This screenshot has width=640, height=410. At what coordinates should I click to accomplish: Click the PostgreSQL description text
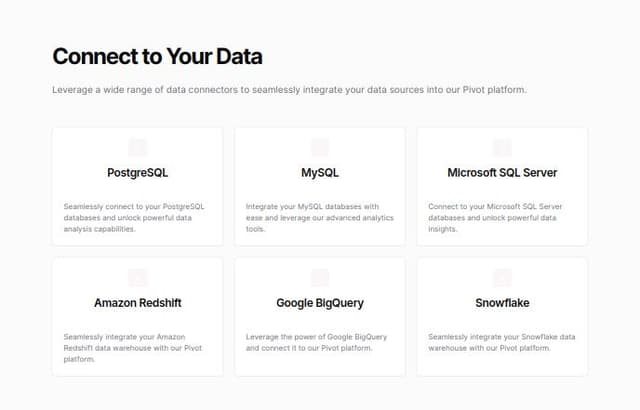coord(134,218)
